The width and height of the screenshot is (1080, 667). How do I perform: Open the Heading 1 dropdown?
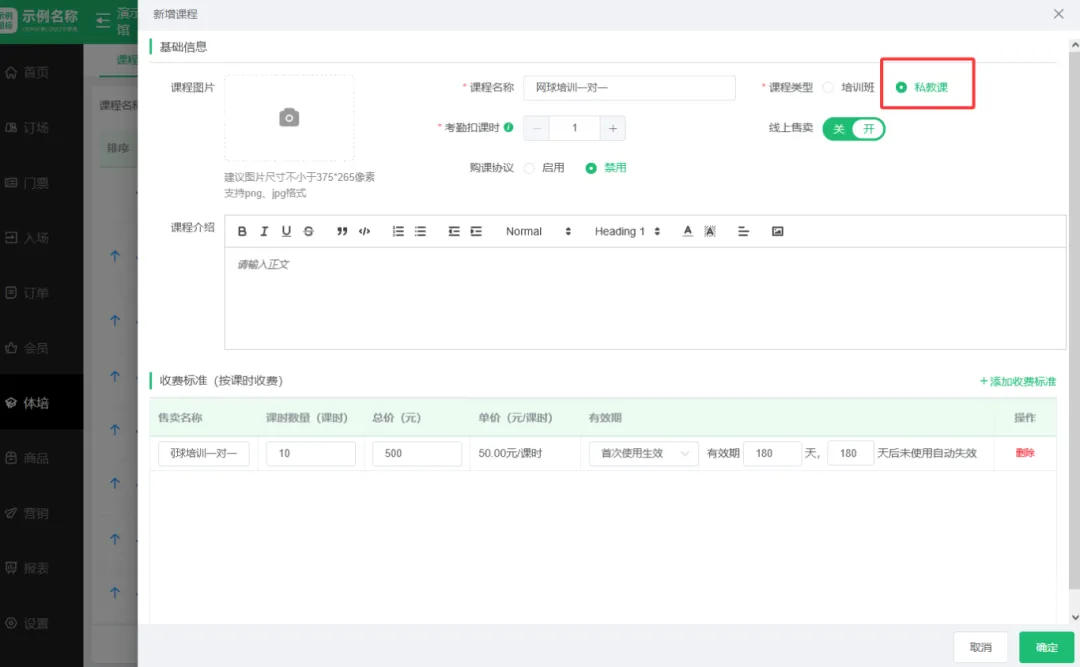click(627, 231)
